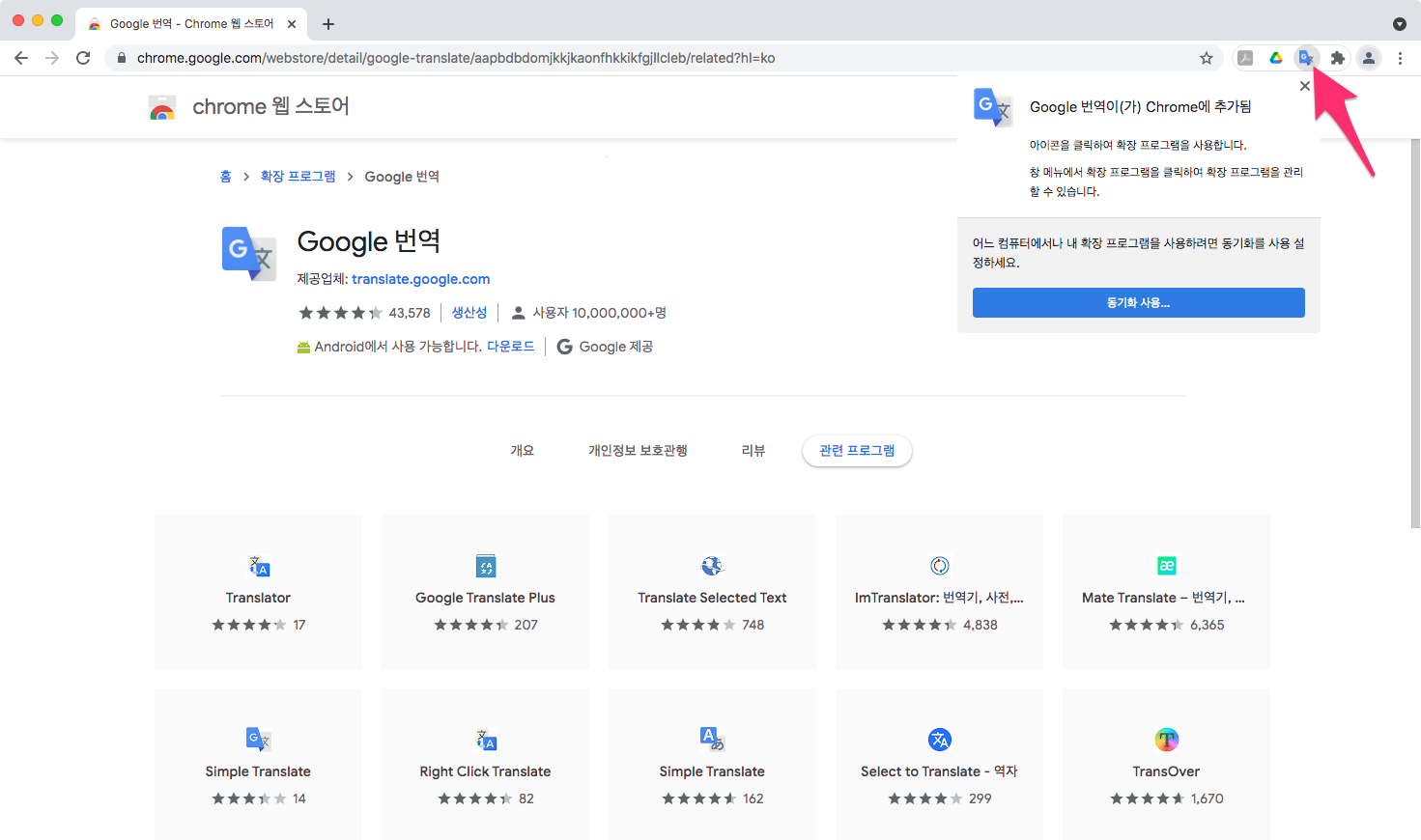Click the large Google 번역 extension icon
Viewport: 1421px width, 840px height.
[249, 254]
